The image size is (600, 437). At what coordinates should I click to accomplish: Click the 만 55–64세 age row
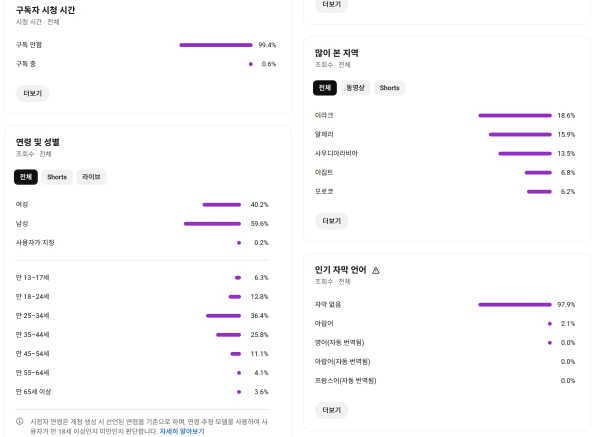pyautogui.click(x=142, y=373)
